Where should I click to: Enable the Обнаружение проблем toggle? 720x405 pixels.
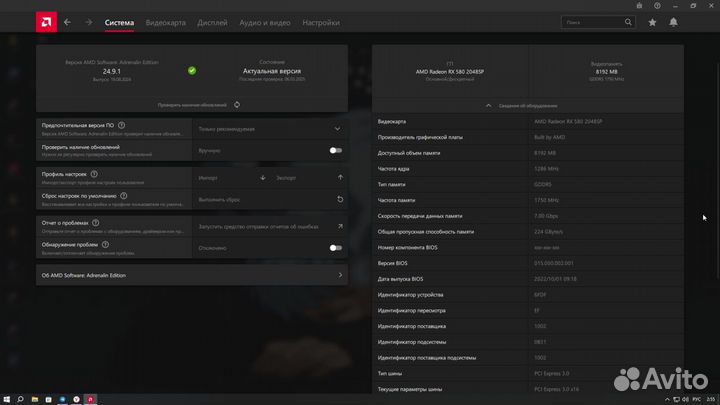coord(335,247)
